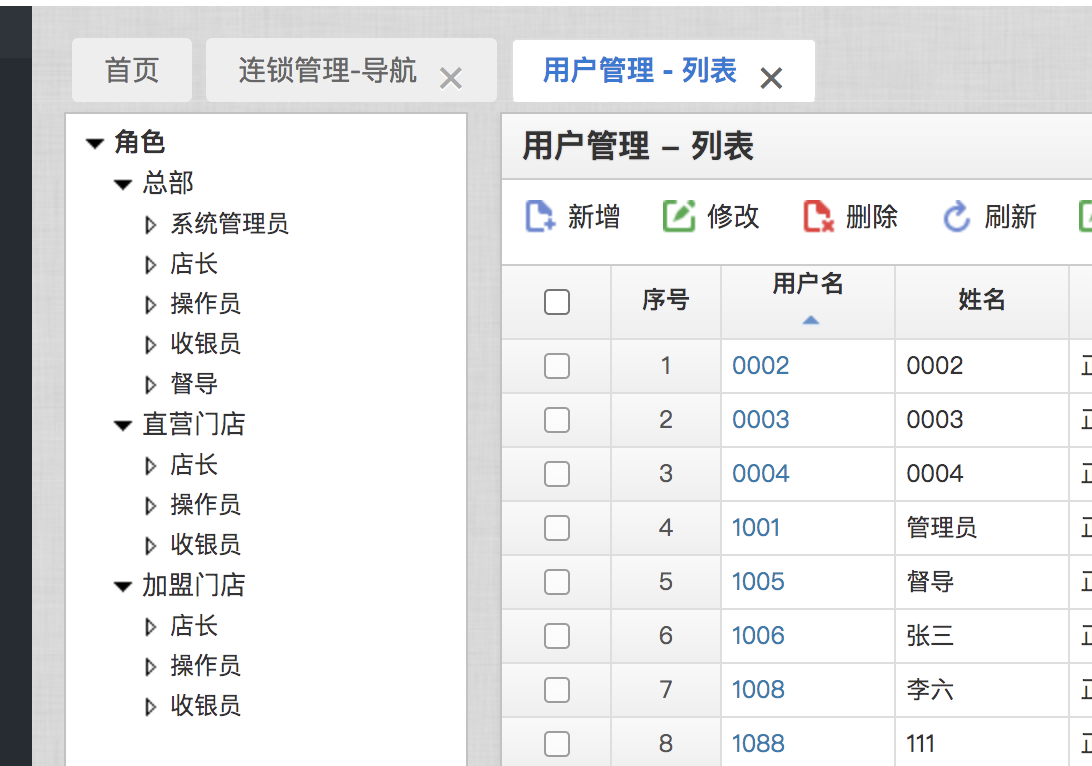The image size is (1092, 766).
Task: Expand the 系统管理员 tree node
Action: pos(151,224)
